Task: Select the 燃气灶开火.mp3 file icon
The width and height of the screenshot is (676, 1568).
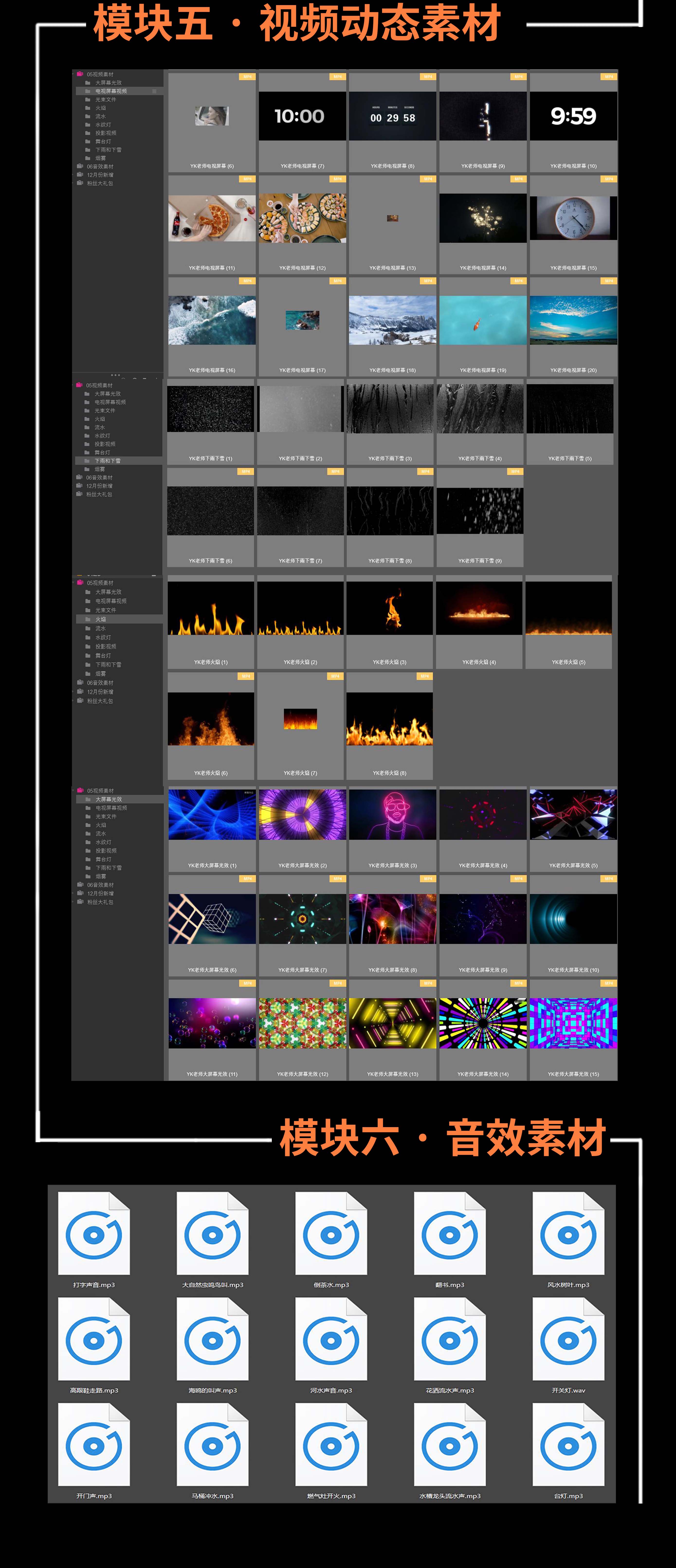Action: click(x=331, y=1444)
